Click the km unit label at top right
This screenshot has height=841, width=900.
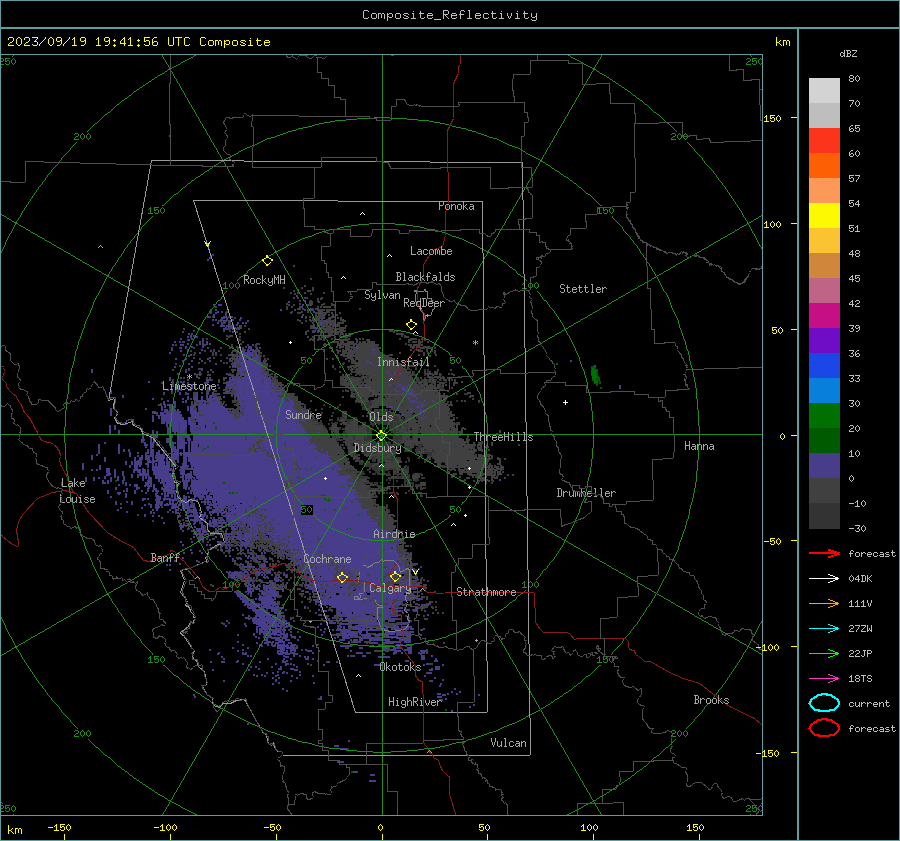pyautogui.click(x=782, y=42)
